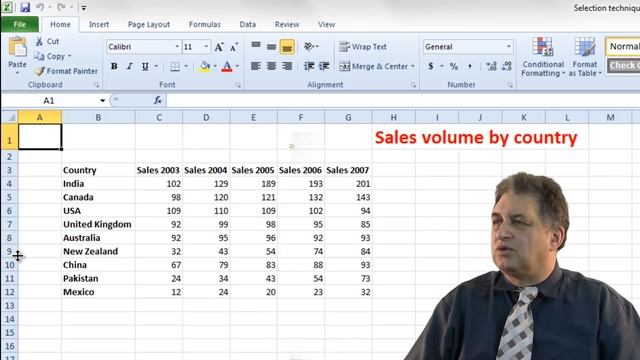Click in the formula bar input
The height and width of the screenshot is (360, 640).
pyautogui.click(x=402, y=100)
